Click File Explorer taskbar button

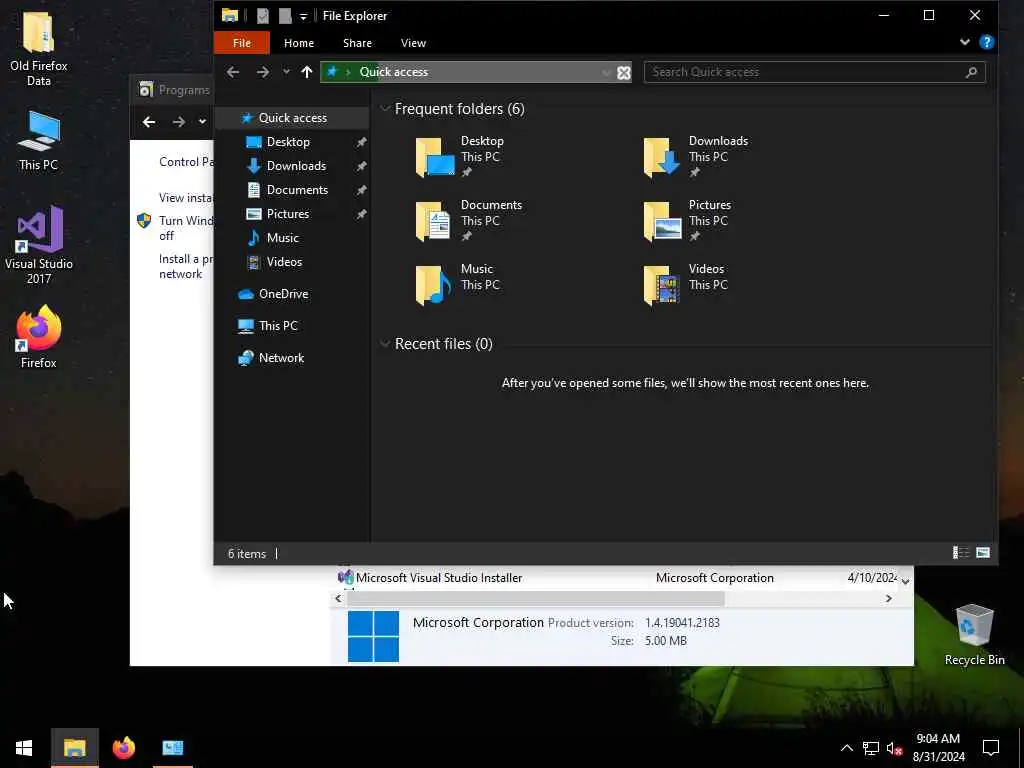click(x=74, y=748)
